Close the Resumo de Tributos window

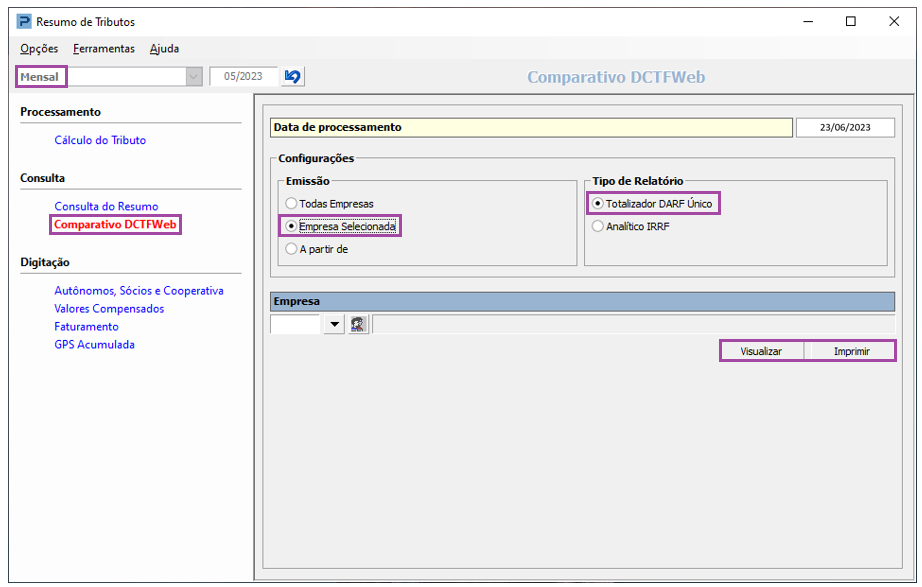pos(894,22)
